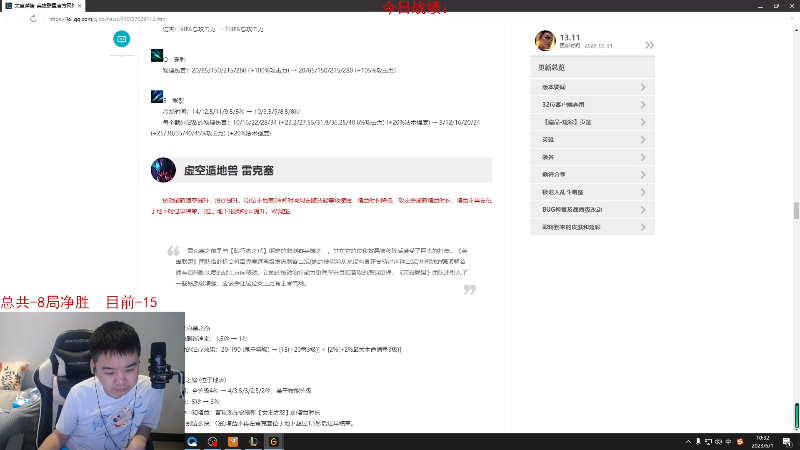
Task: Expand the chevron on the 装备 row
Action: (x=643, y=157)
